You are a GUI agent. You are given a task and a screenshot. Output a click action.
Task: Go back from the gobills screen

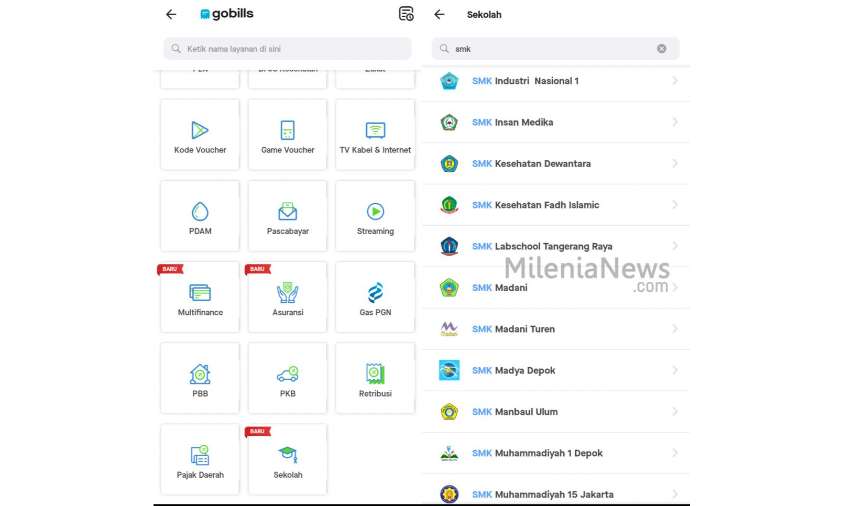171,14
